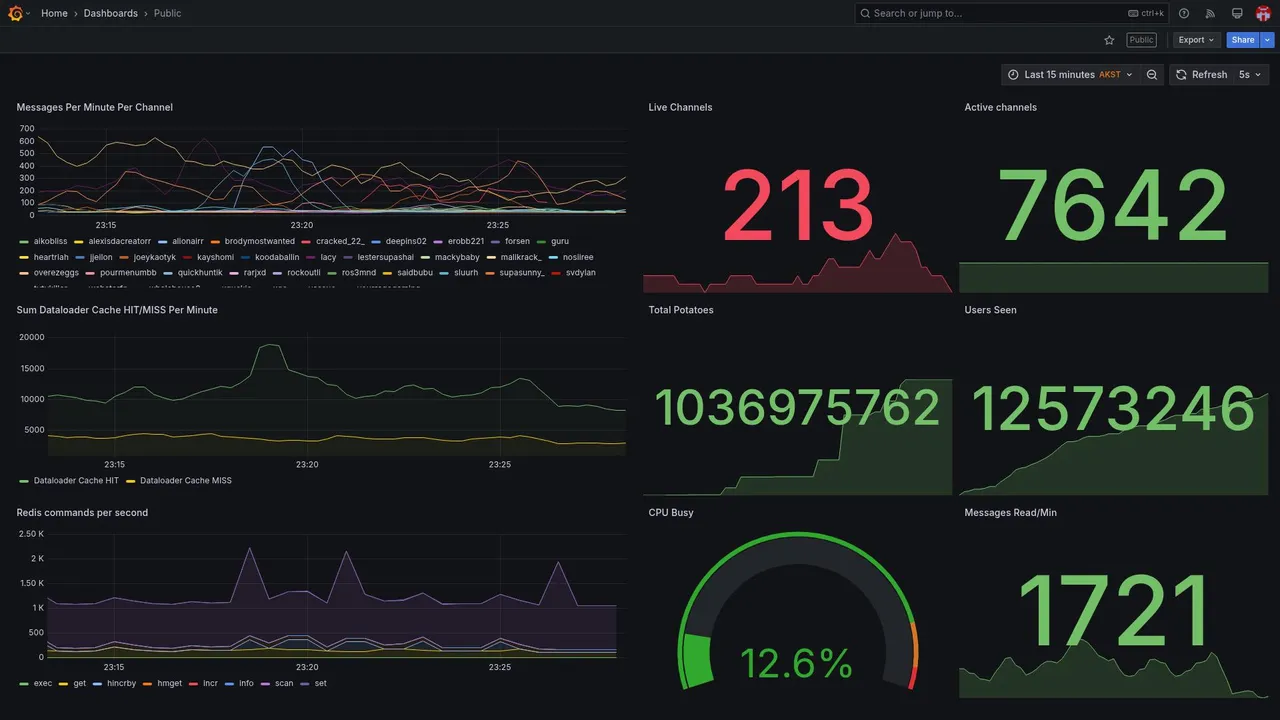Click the Public badge
This screenshot has height=720, width=1280.
1141,40
